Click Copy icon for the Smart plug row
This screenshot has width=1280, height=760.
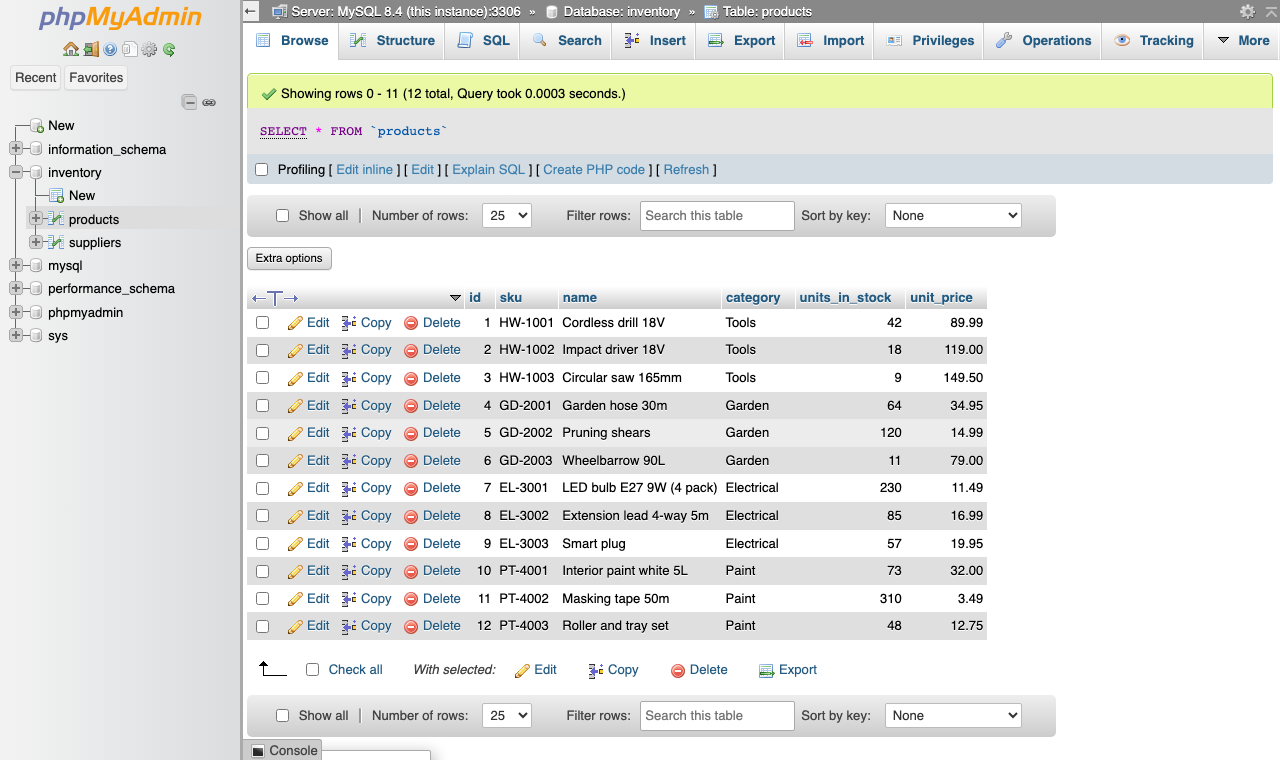[x=349, y=544]
